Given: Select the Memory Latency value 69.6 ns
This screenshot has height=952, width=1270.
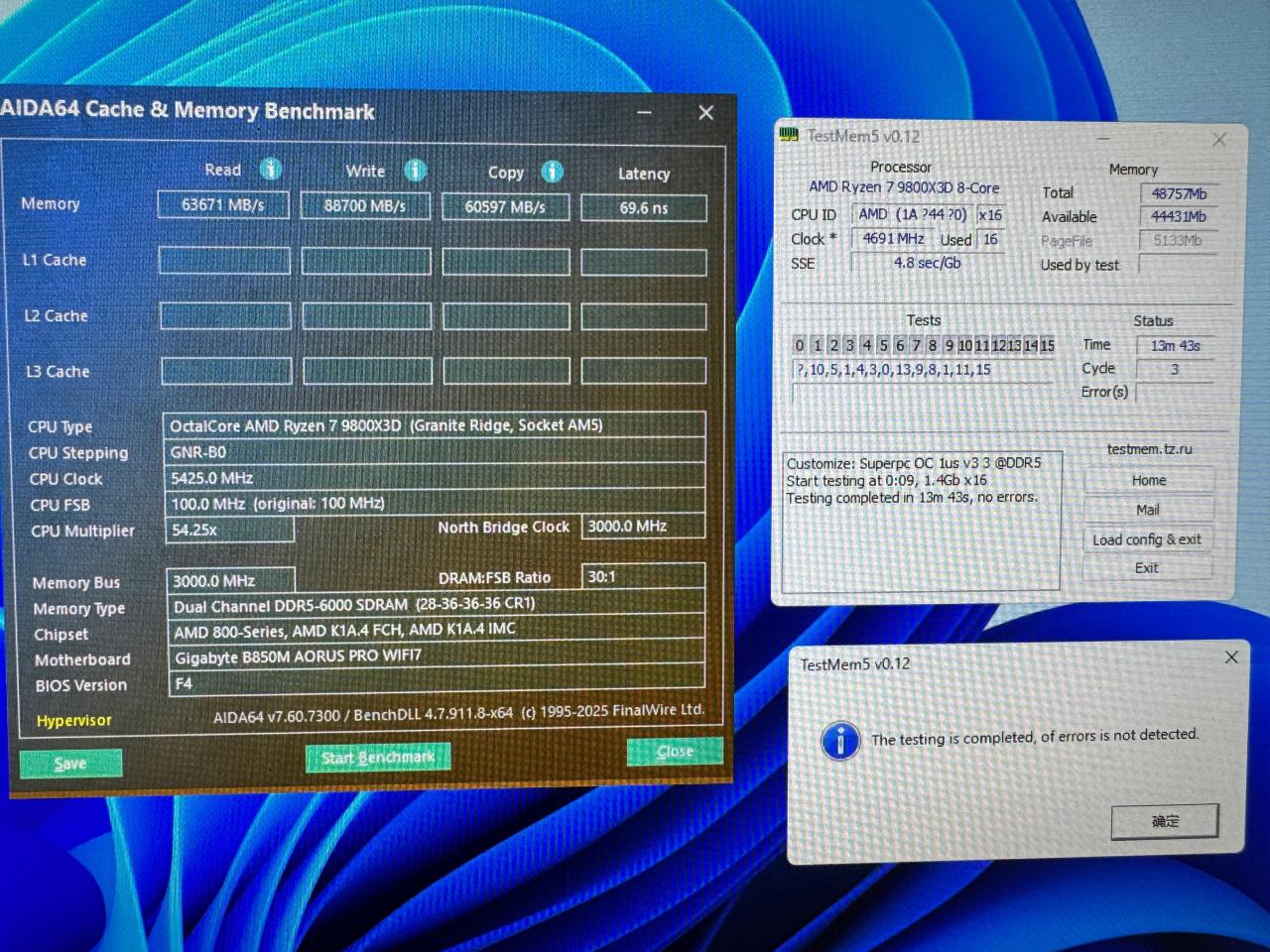Looking at the screenshot, I should (644, 208).
